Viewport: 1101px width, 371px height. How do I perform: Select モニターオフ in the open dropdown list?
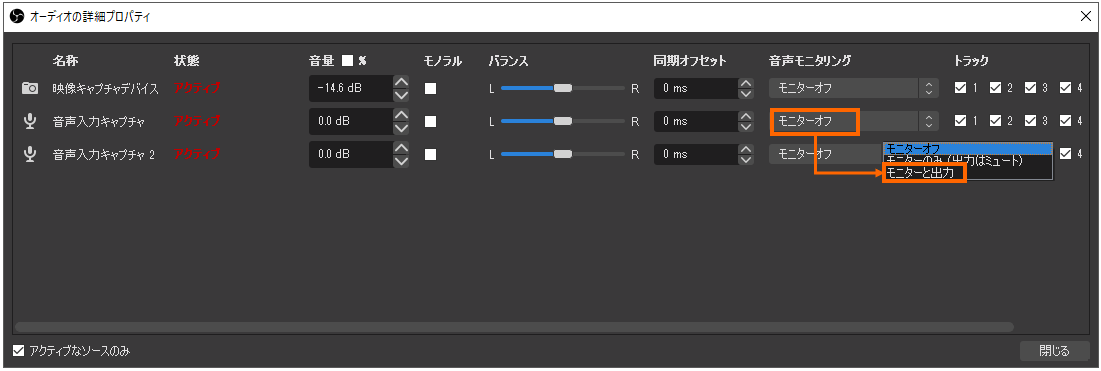968,148
